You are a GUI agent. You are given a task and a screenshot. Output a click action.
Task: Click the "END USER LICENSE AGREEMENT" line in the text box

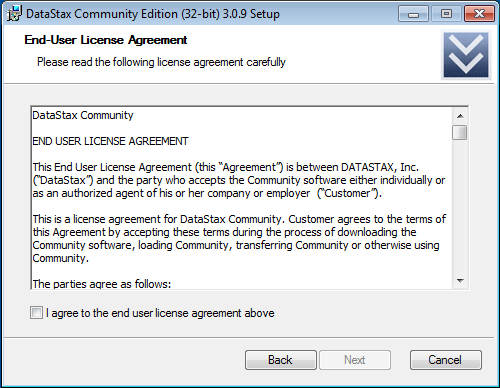point(110,141)
